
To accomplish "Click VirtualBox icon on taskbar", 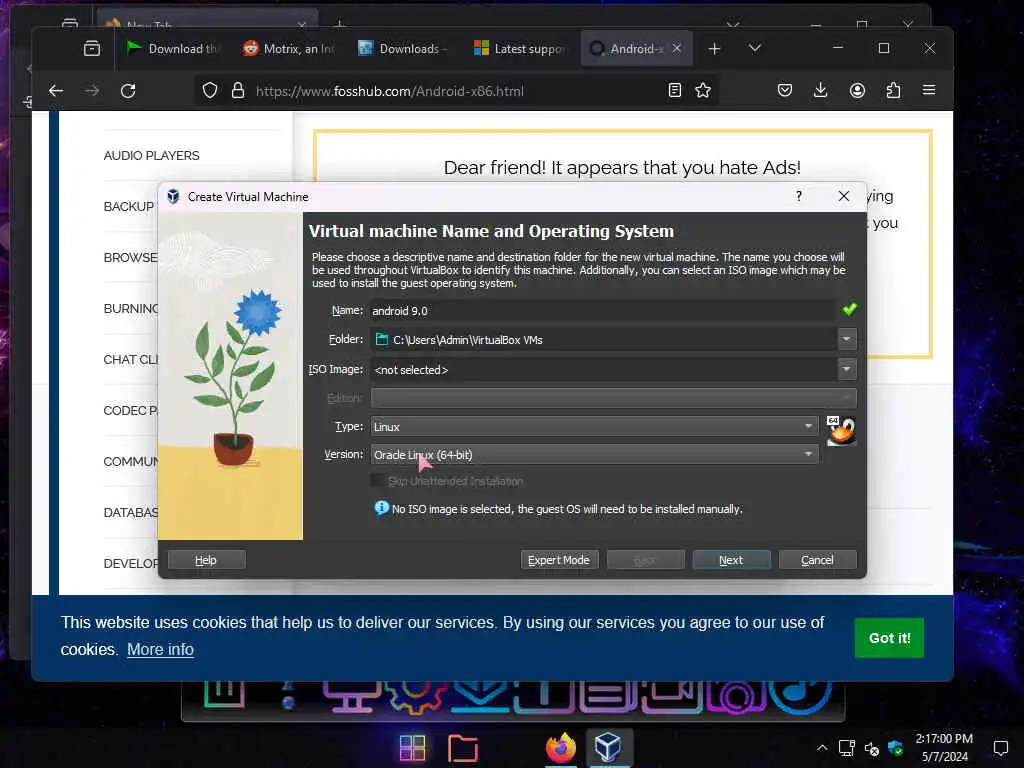I will [609, 748].
